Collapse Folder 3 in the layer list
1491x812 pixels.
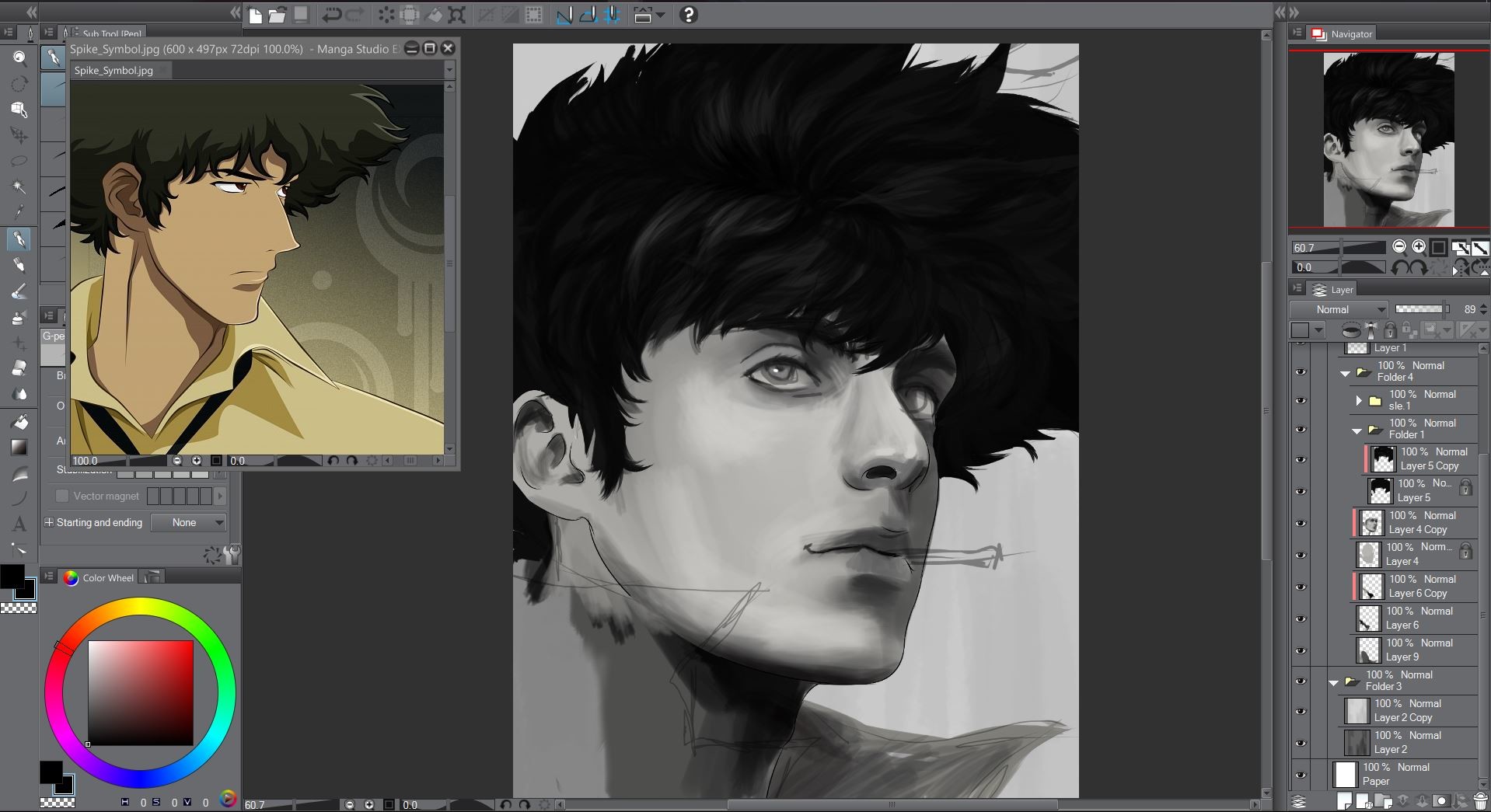point(1334,682)
